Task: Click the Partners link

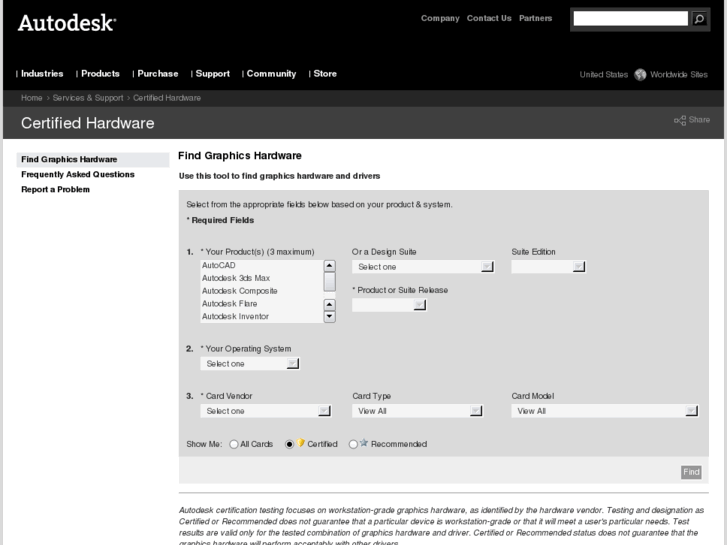Action: (x=536, y=19)
